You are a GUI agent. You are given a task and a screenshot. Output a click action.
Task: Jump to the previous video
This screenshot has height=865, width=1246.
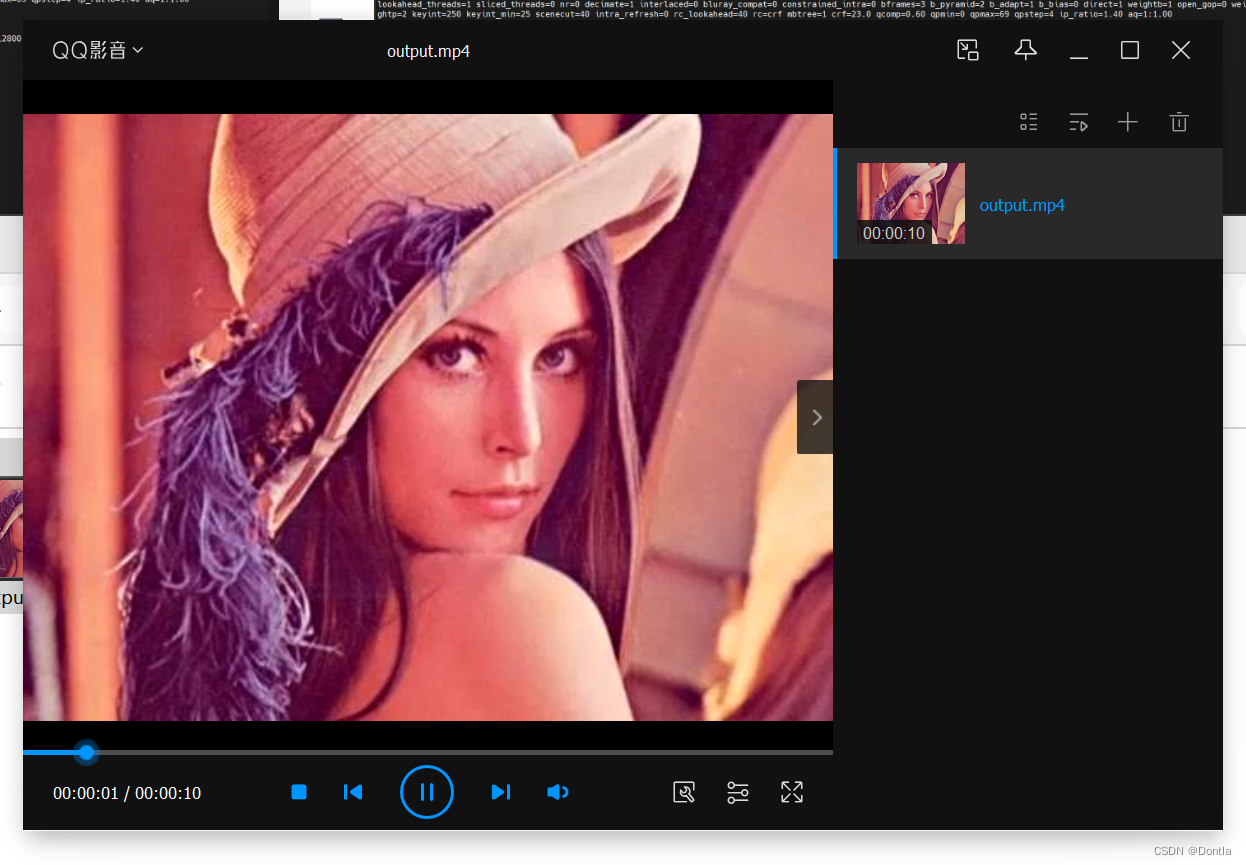[352, 792]
